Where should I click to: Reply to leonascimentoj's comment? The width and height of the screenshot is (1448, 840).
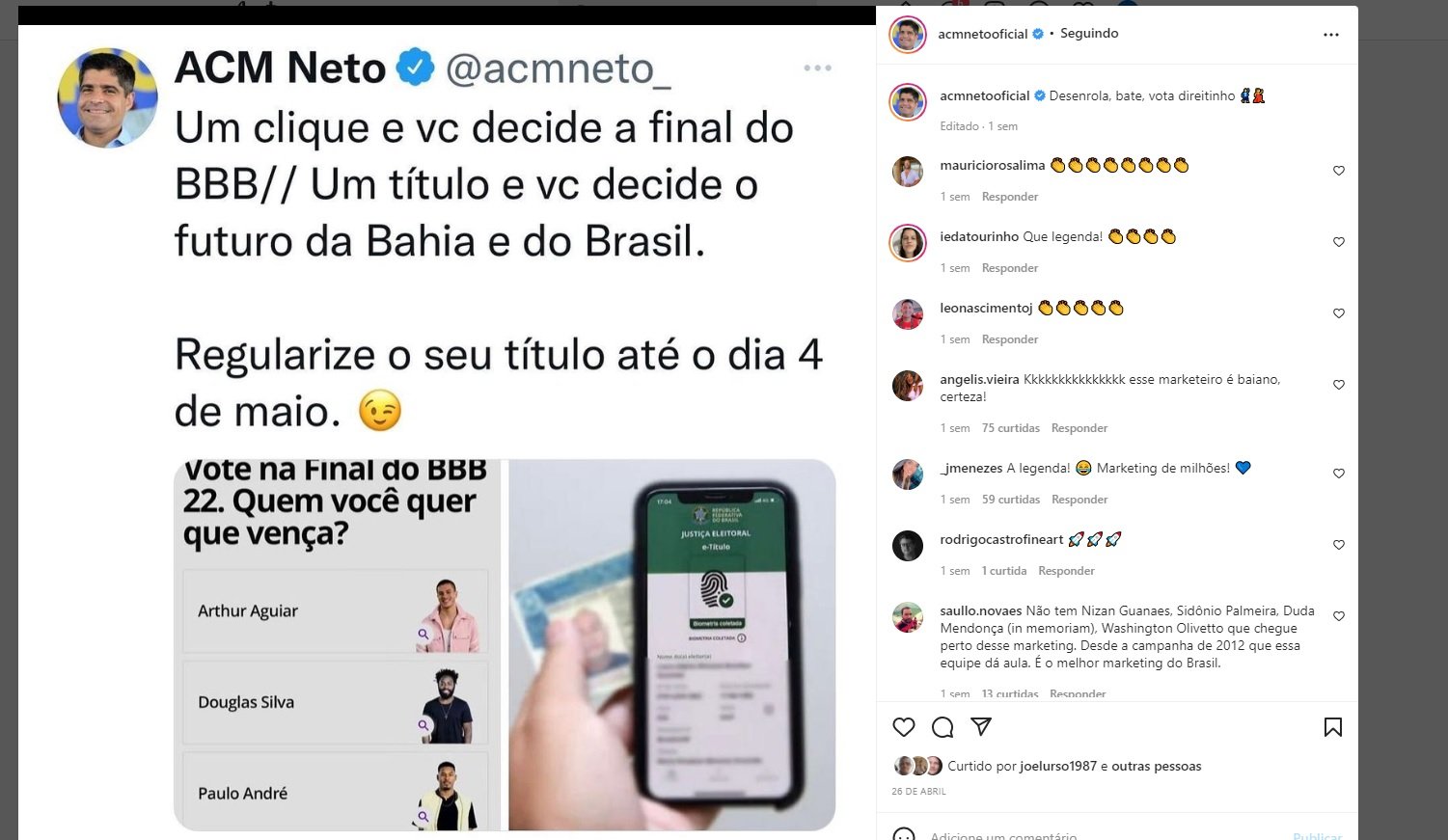coord(1010,339)
